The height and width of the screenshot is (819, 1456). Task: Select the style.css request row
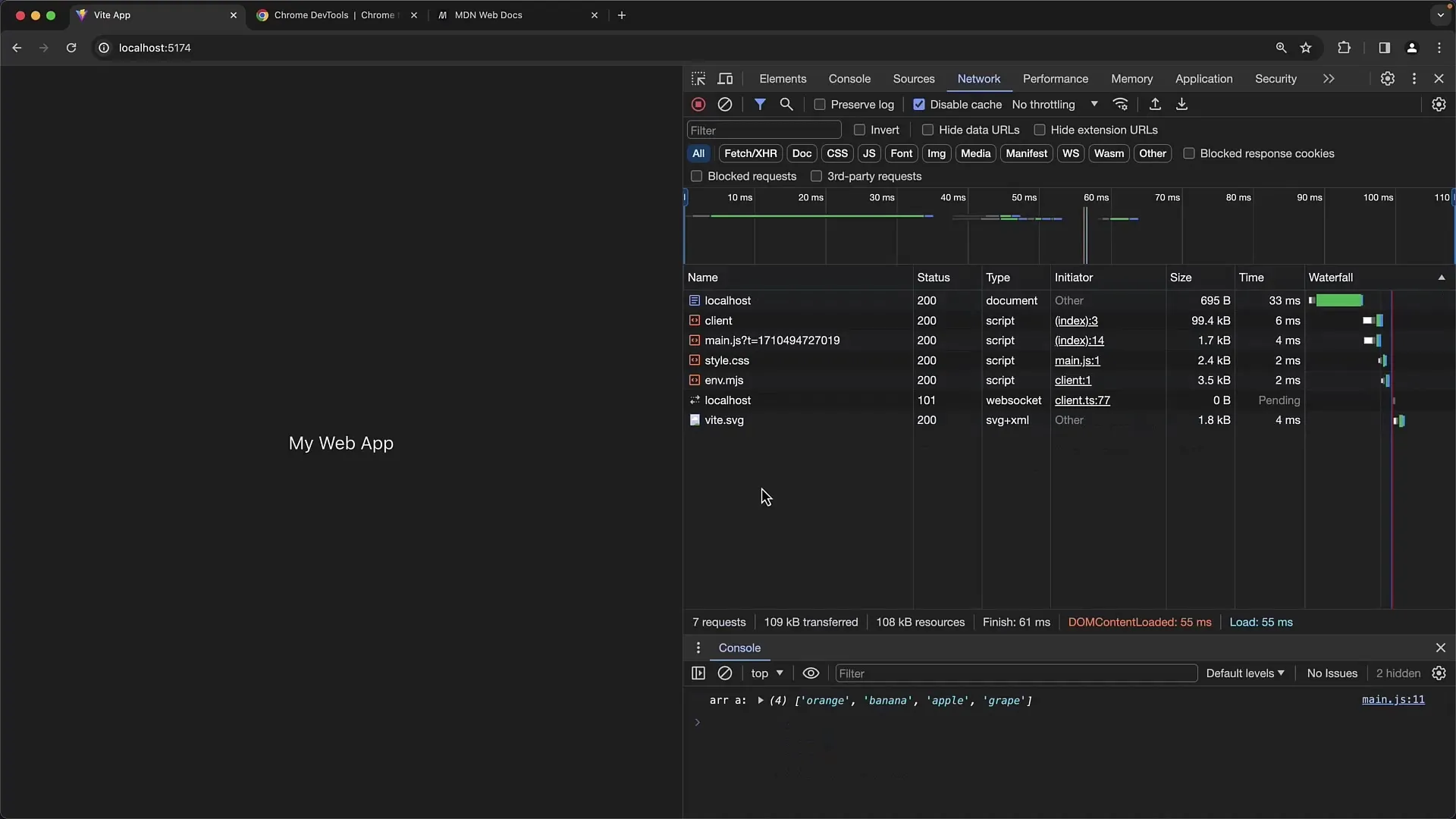coord(1069,361)
